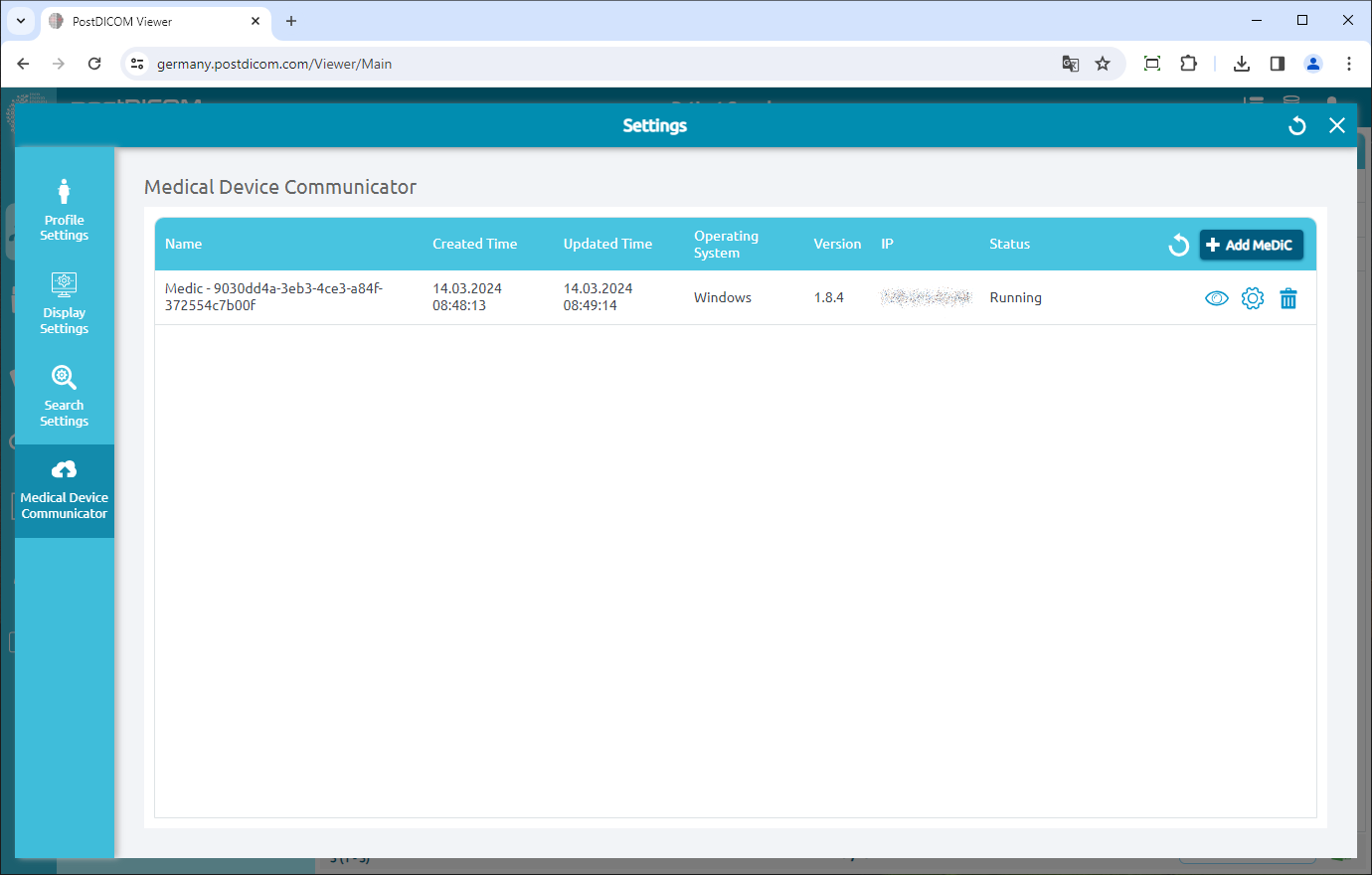Click inside the address bar
The height and width of the screenshot is (875, 1372).
398,63
